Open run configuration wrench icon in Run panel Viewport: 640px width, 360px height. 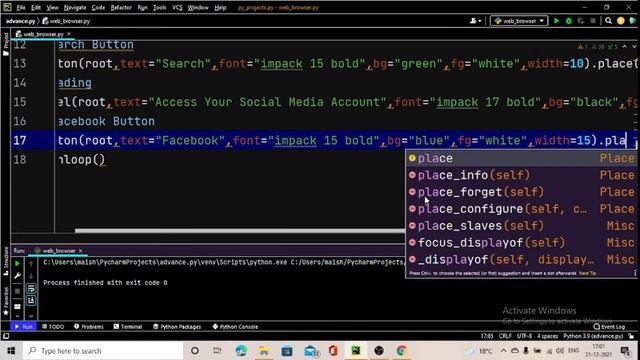[x=17, y=276]
